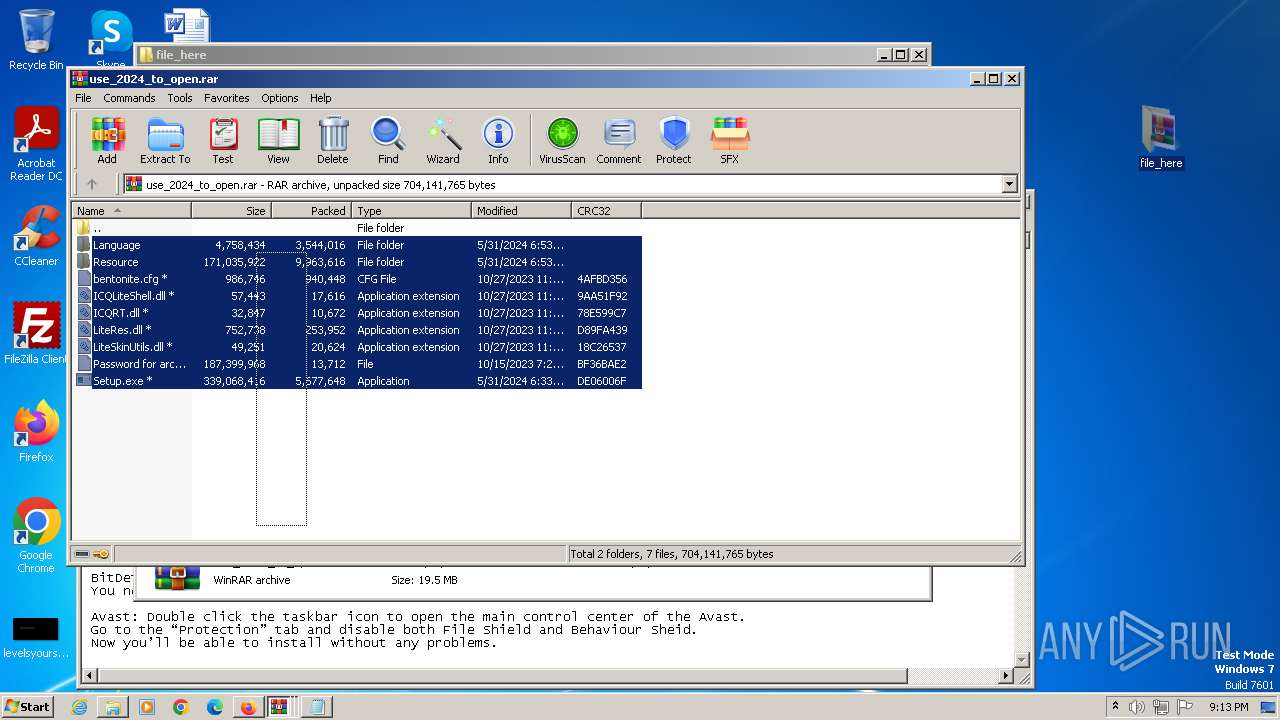This screenshot has height=720, width=1280.
Task: Click the WinRAR taskbar button
Action: 281,707
